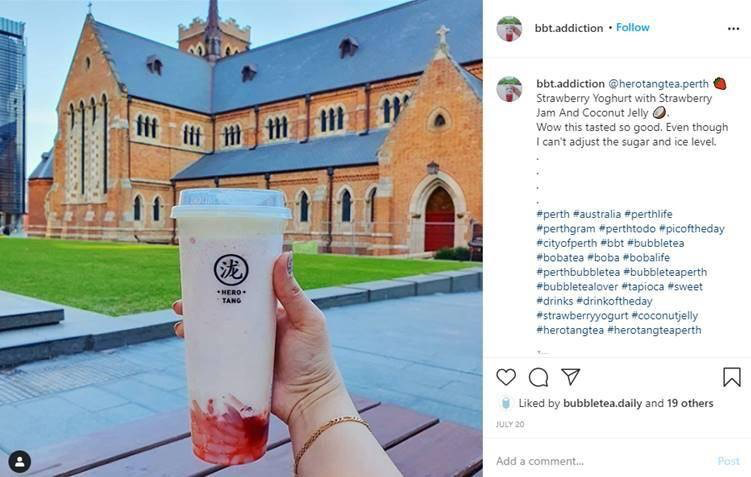Open comments with the speech bubble icon
The image size is (751, 477).
pyautogui.click(x=538, y=377)
